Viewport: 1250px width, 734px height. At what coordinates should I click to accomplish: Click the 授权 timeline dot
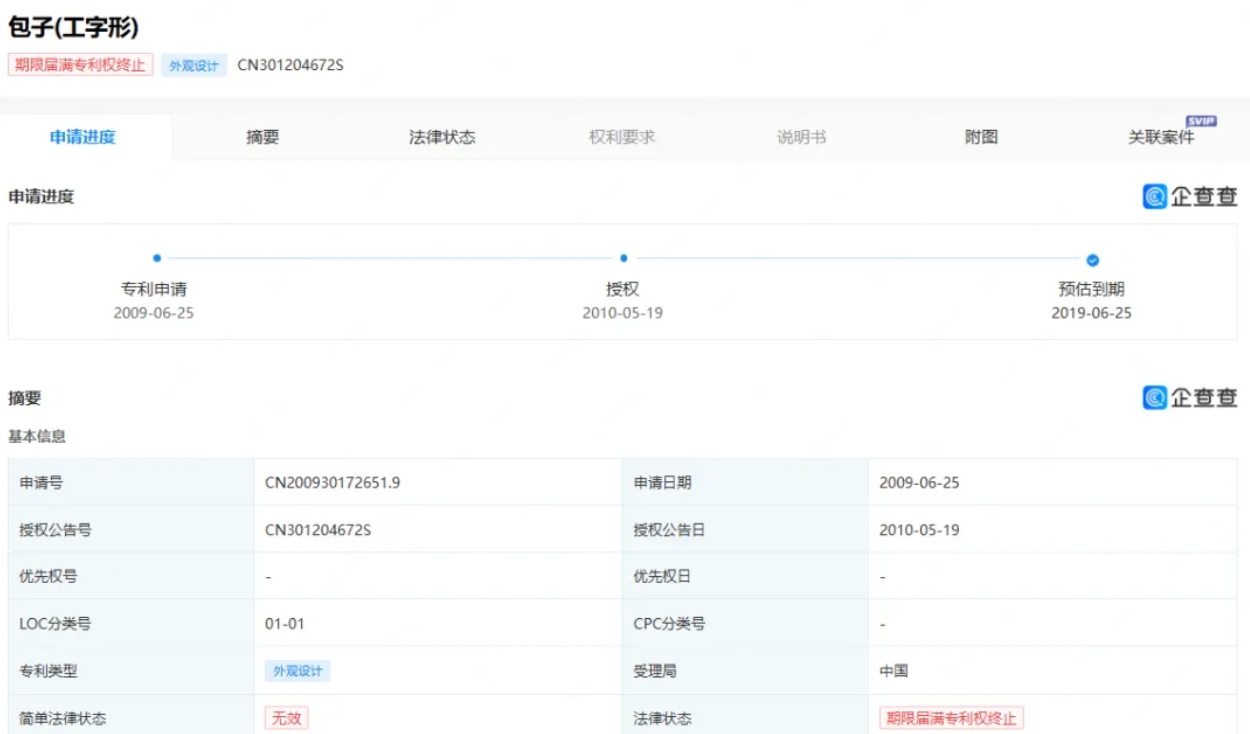coord(623,258)
